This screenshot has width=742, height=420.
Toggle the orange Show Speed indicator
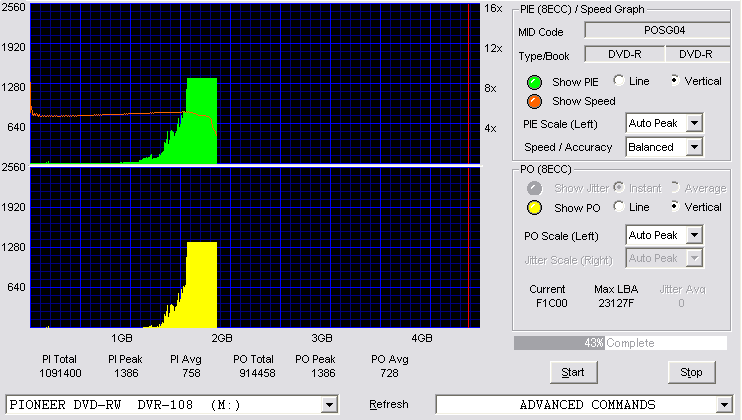(x=534, y=101)
